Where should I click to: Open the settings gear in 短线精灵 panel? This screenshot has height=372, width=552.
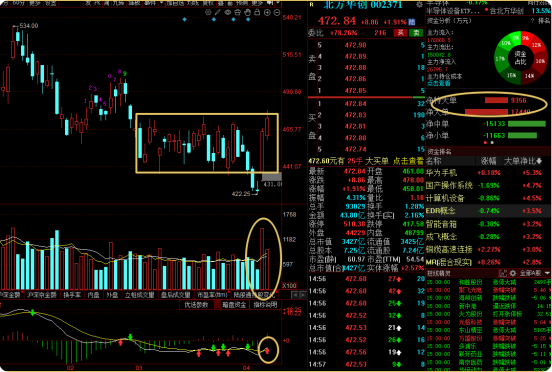click(x=513, y=273)
